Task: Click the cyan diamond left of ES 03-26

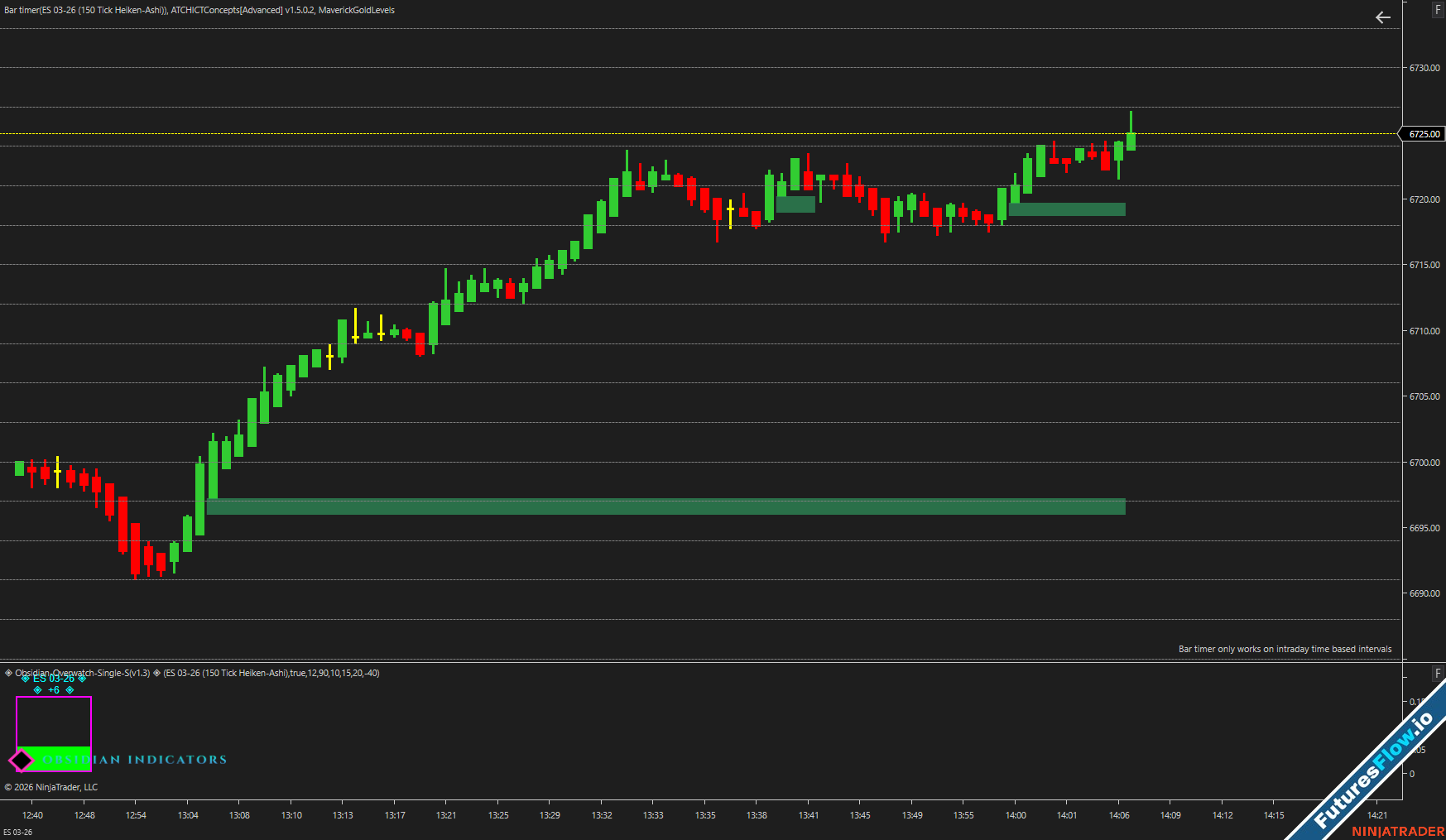Action: (x=26, y=679)
